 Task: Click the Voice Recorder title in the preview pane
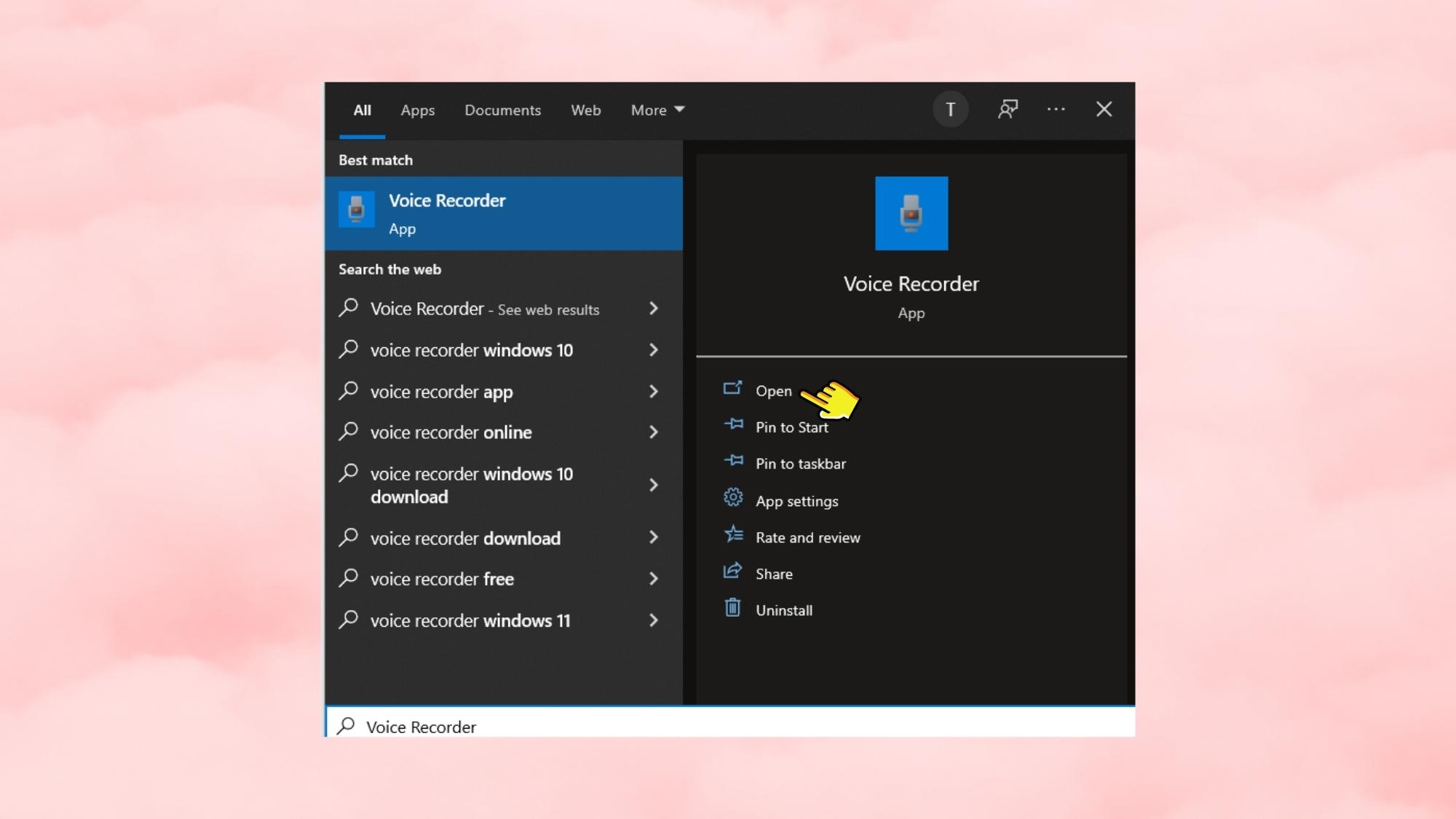911,284
